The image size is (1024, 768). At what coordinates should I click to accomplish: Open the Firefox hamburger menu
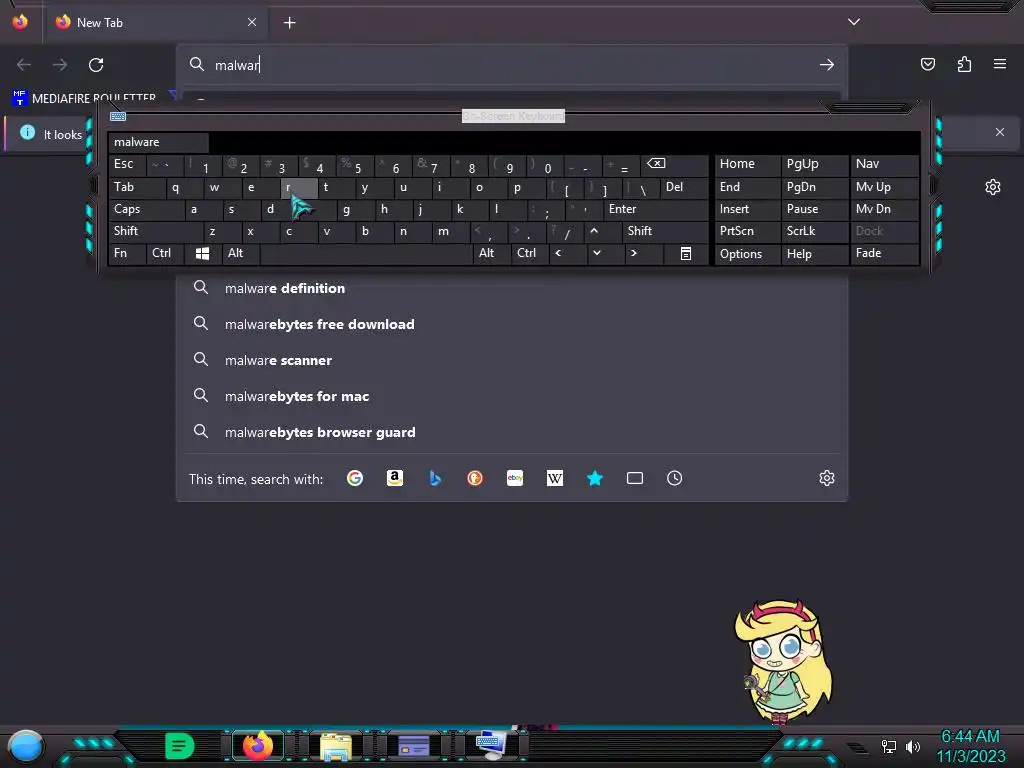[999, 64]
